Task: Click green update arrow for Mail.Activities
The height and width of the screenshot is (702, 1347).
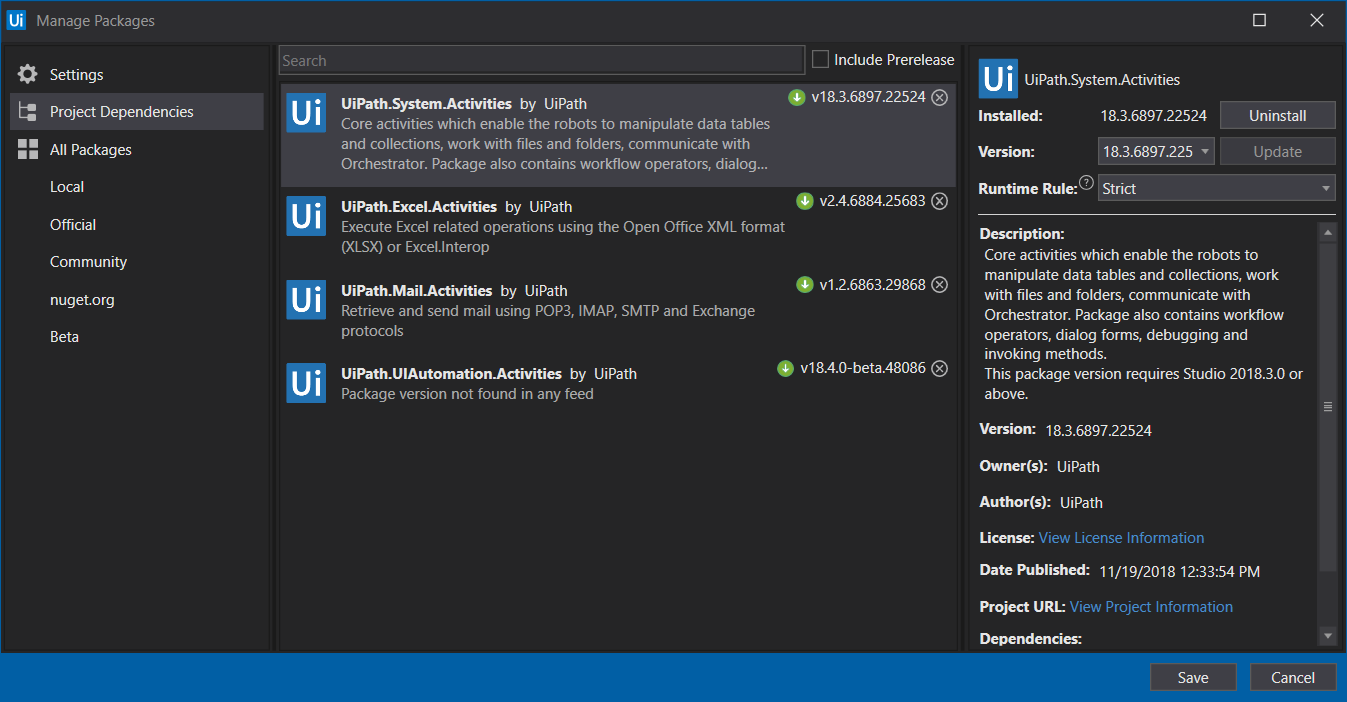Action: (x=805, y=285)
